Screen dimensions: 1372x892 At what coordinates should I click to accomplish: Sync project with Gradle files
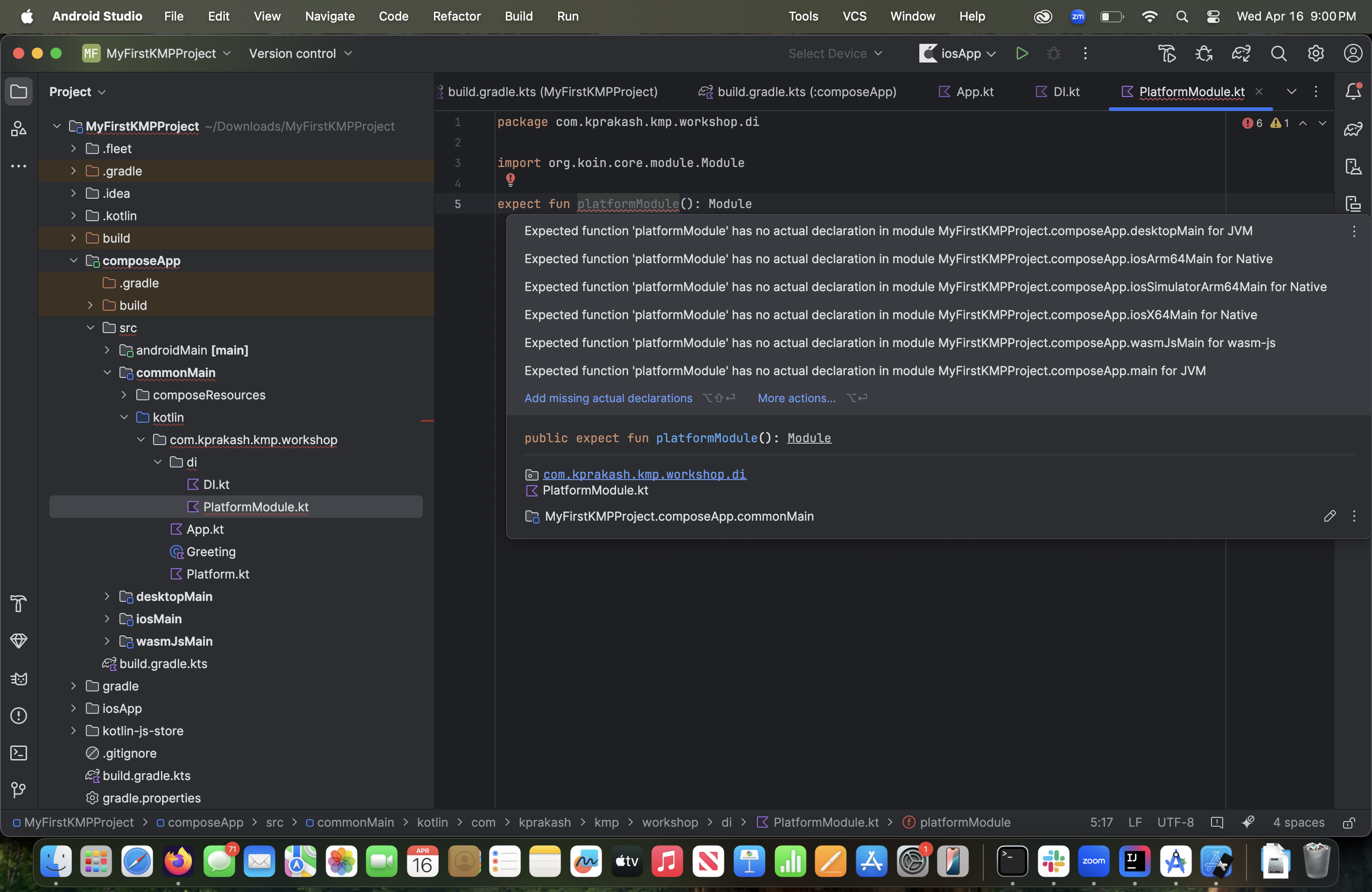coord(1241,54)
